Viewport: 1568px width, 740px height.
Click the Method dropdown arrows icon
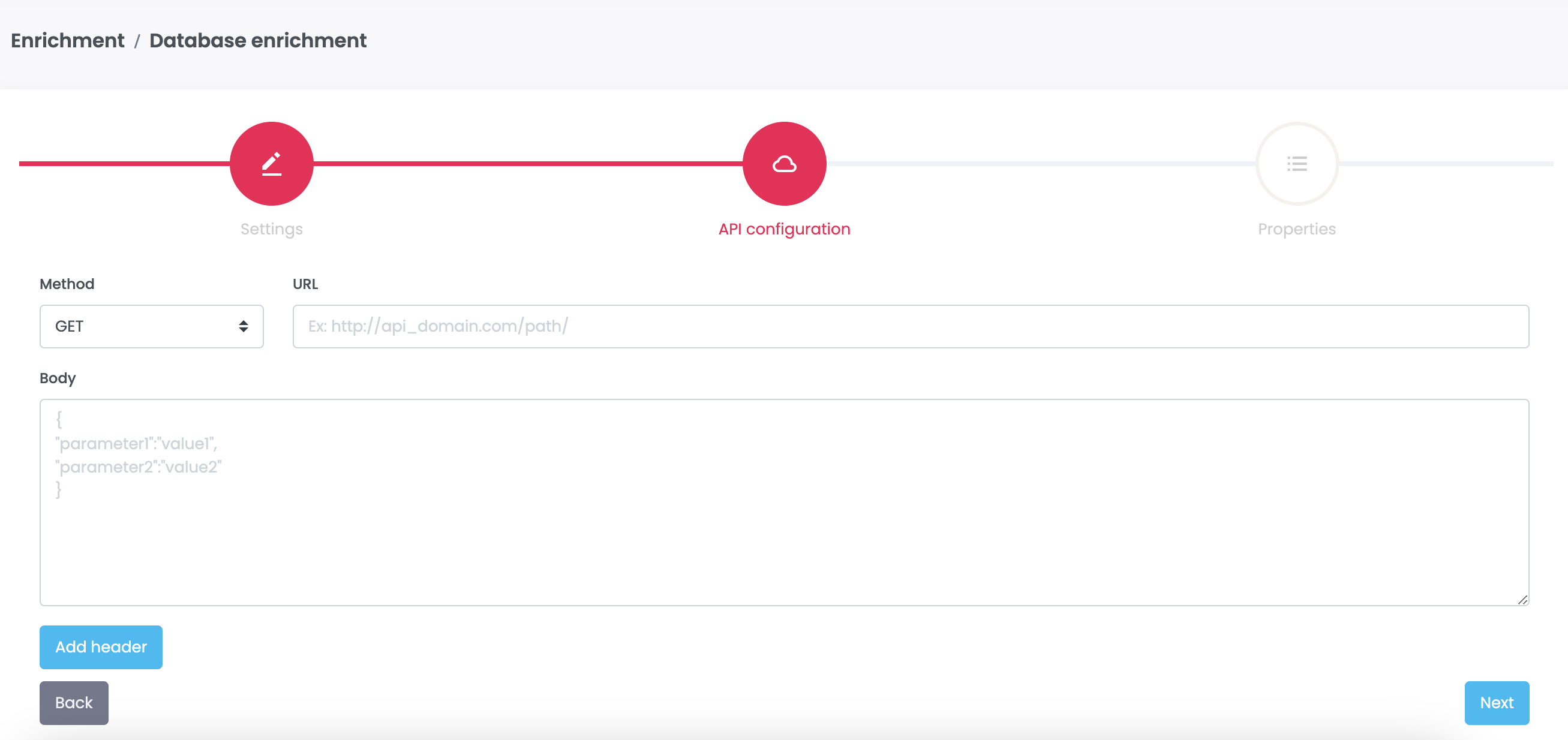244,327
